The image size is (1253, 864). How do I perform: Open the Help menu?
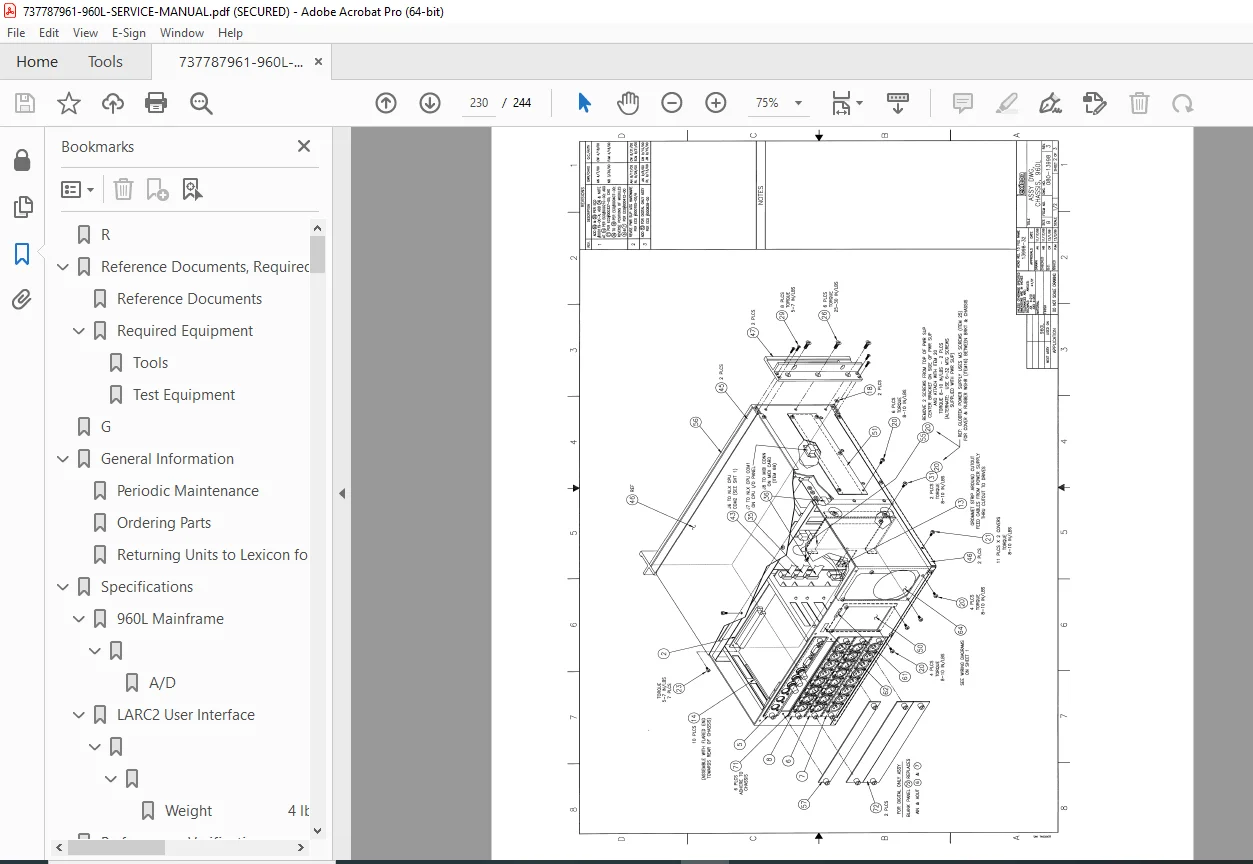pyautogui.click(x=231, y=33)
